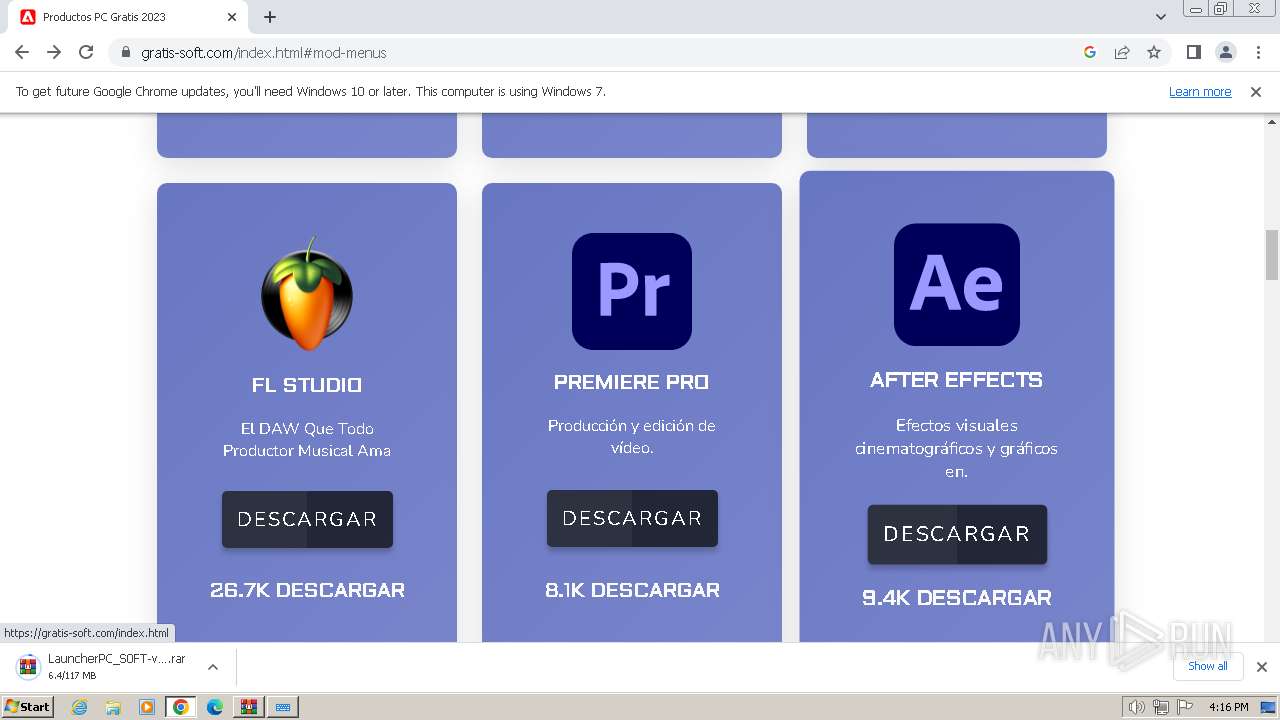Expand the download item options chevron
Image resolution: width=1280 pixels, height=720 pixels.
coord(212,667)
